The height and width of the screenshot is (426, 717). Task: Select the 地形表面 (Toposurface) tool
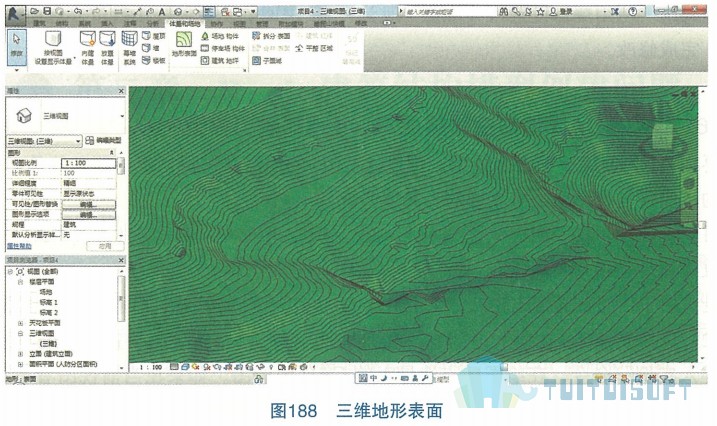point(184,45)
